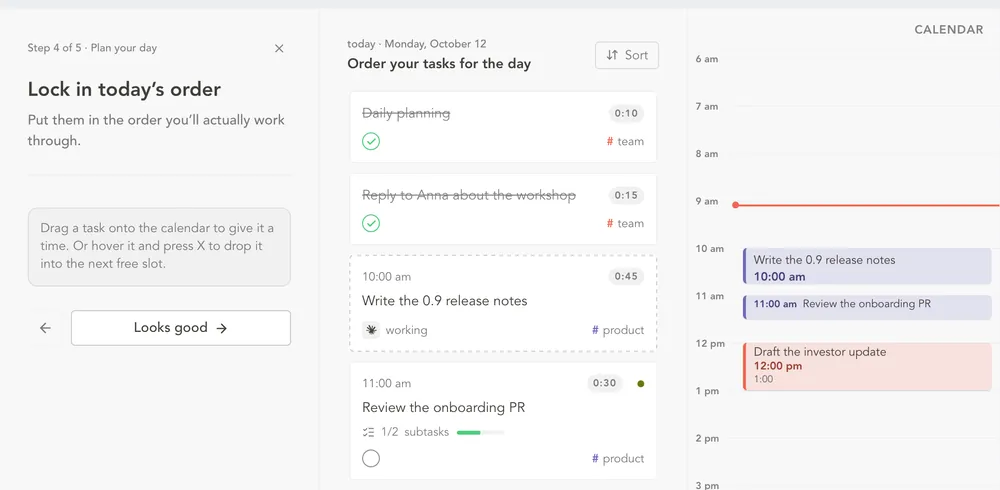This screenshot has height=490, width=1000.
Task: Click the Drag a task onto the calendar hint
Action: (x=159, y=246)
